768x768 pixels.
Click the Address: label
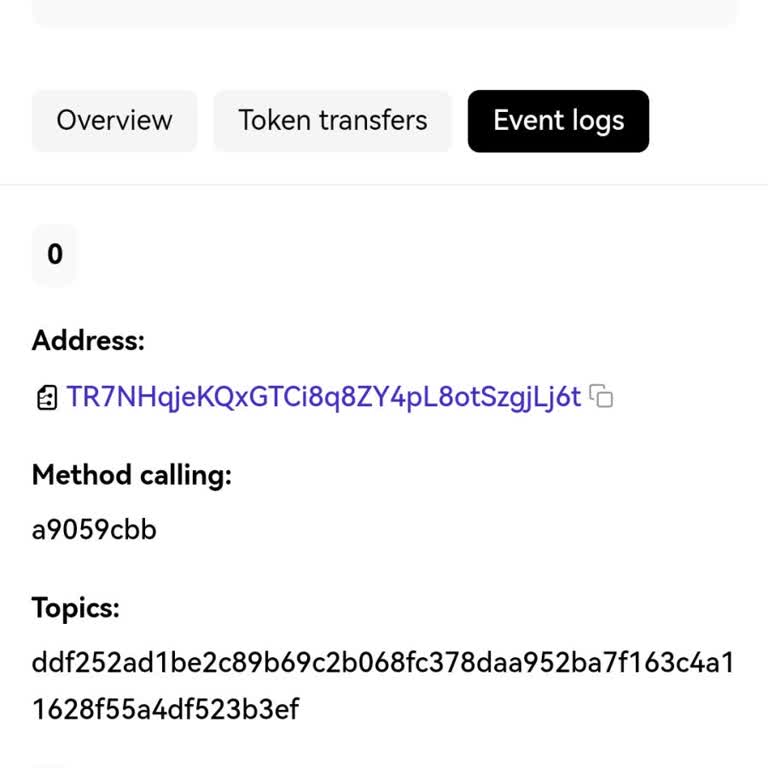click(x=88, y=341)
